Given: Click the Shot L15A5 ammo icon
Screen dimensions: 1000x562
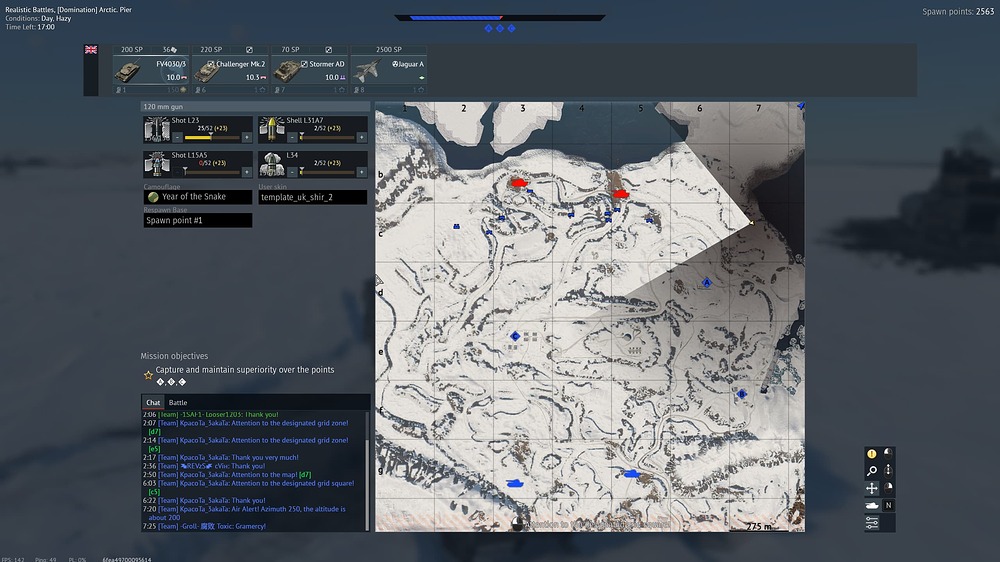Looking at the screenshot, I should pos(156,163).
